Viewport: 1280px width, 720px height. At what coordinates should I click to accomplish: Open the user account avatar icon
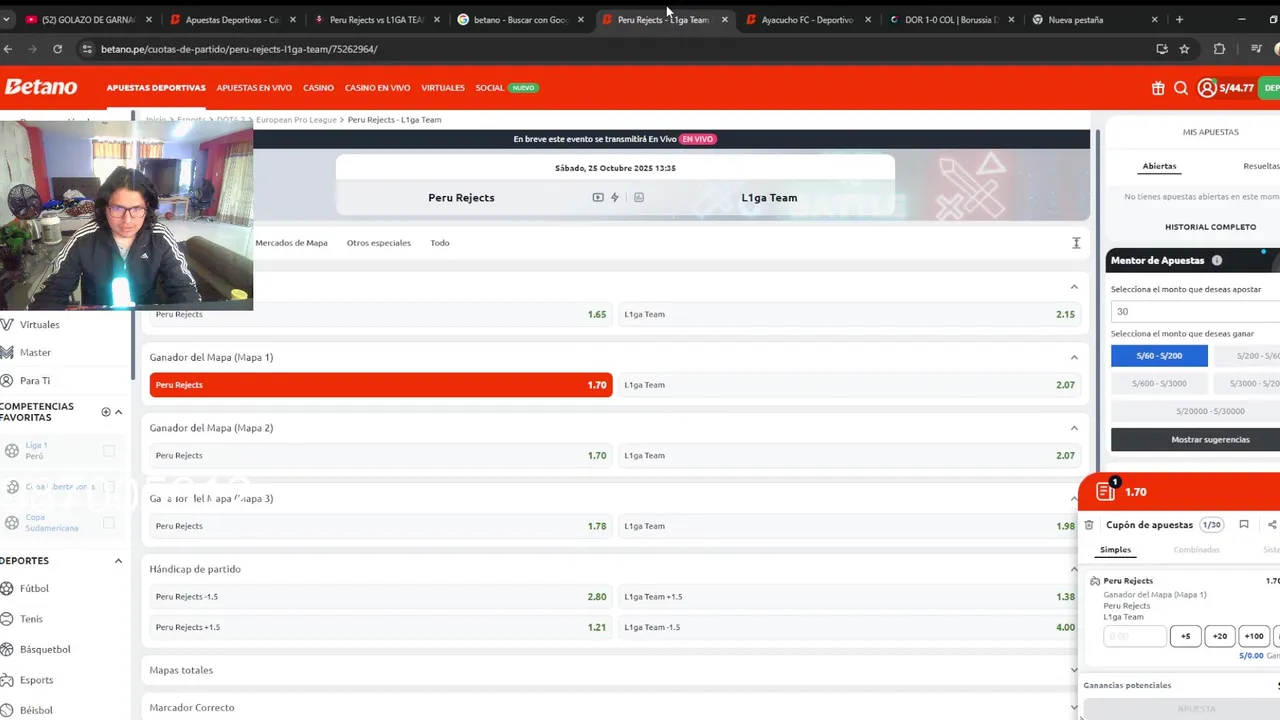pyautogui.click(x=1207, y=88)
